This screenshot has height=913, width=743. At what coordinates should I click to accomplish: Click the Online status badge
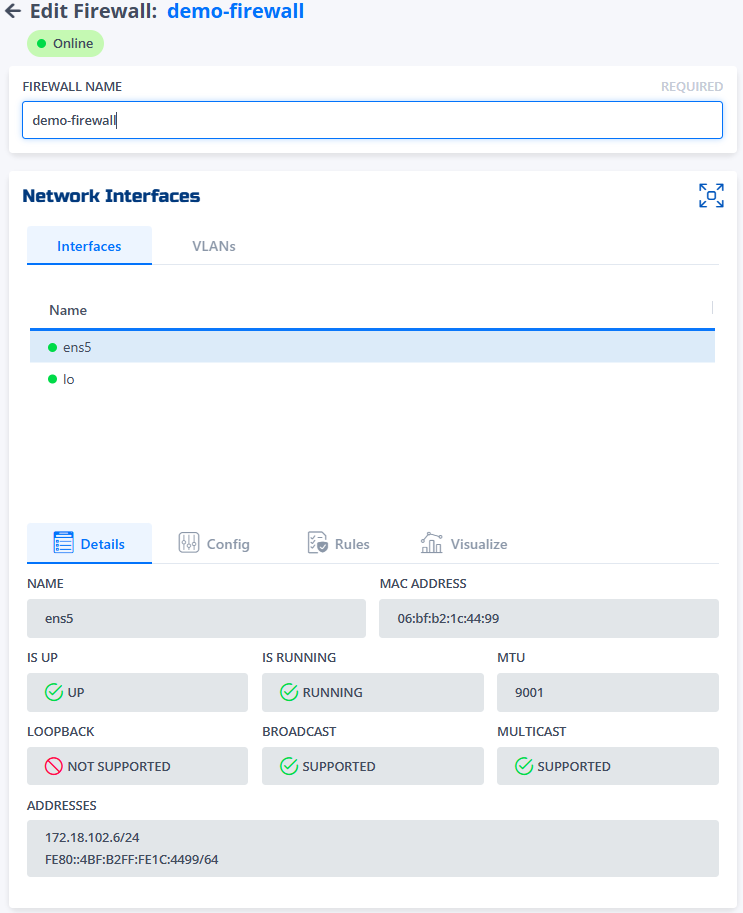click(64, 43)
